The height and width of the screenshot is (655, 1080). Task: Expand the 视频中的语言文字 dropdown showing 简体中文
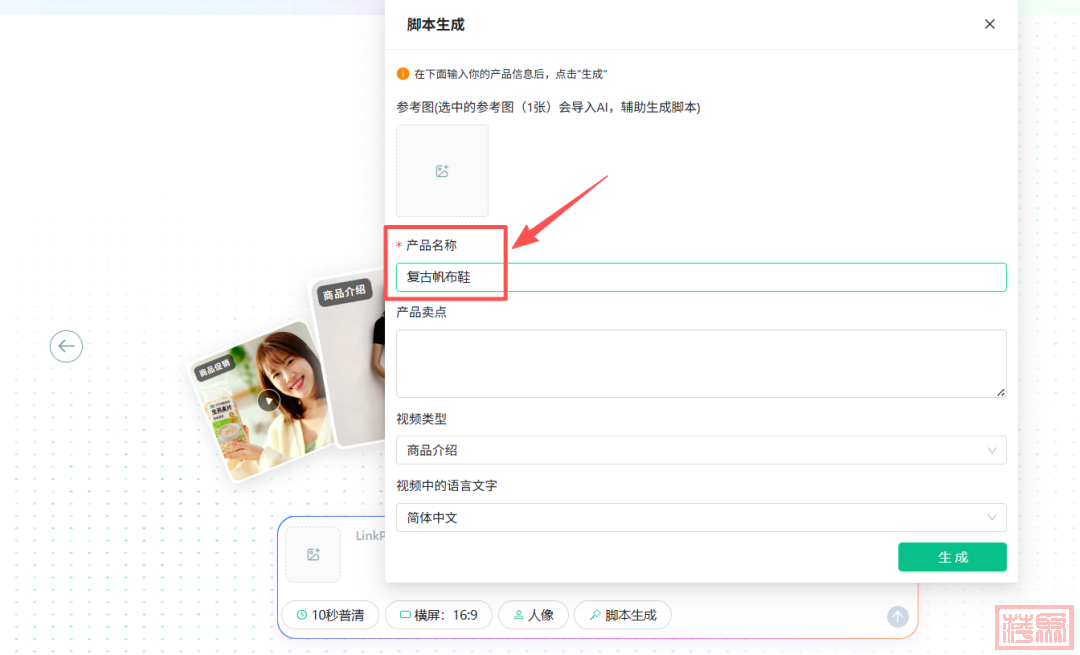(x=700, y=518)
